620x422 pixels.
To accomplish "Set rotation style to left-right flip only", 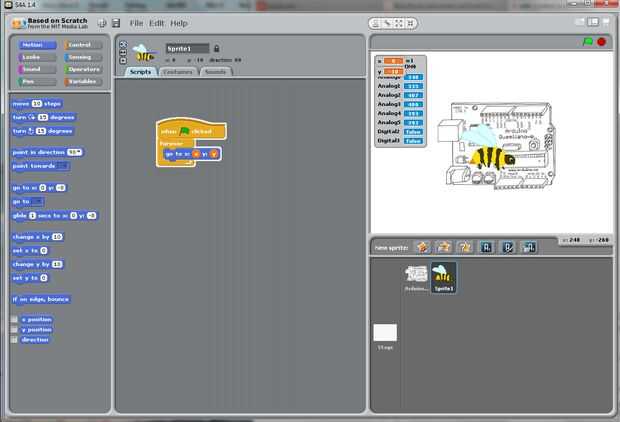I will pyautogui.click(x=123, y=53).
